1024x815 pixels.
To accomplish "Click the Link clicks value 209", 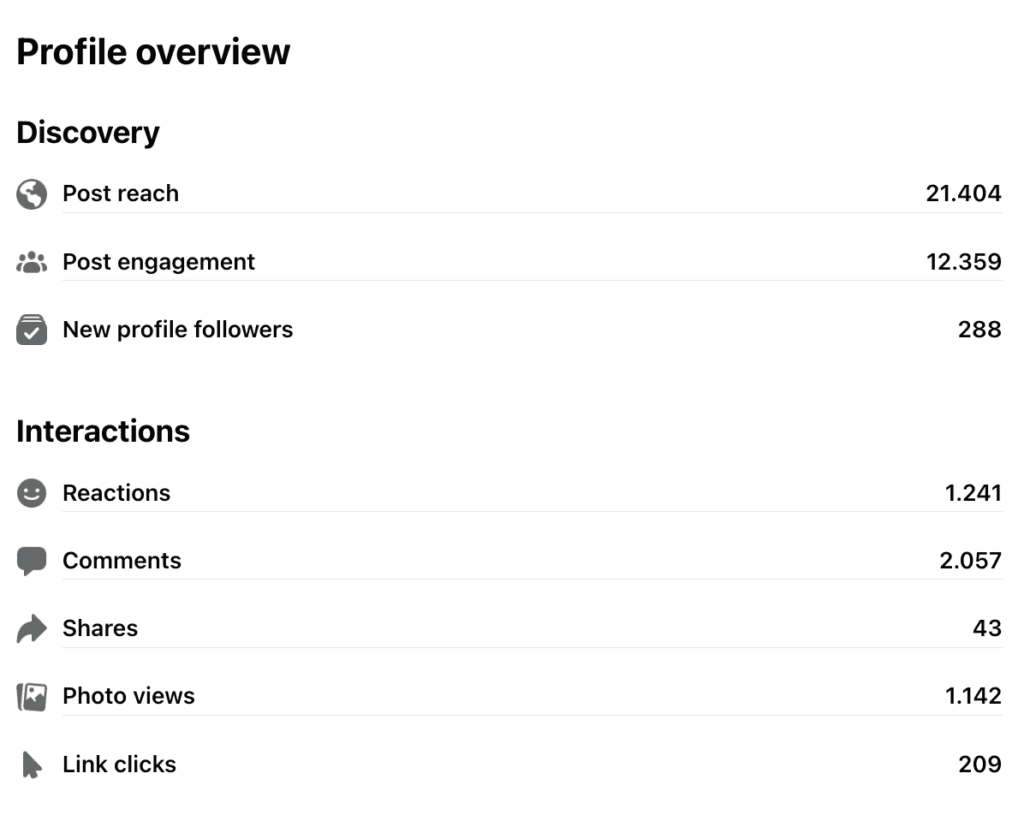I will 980,764.
